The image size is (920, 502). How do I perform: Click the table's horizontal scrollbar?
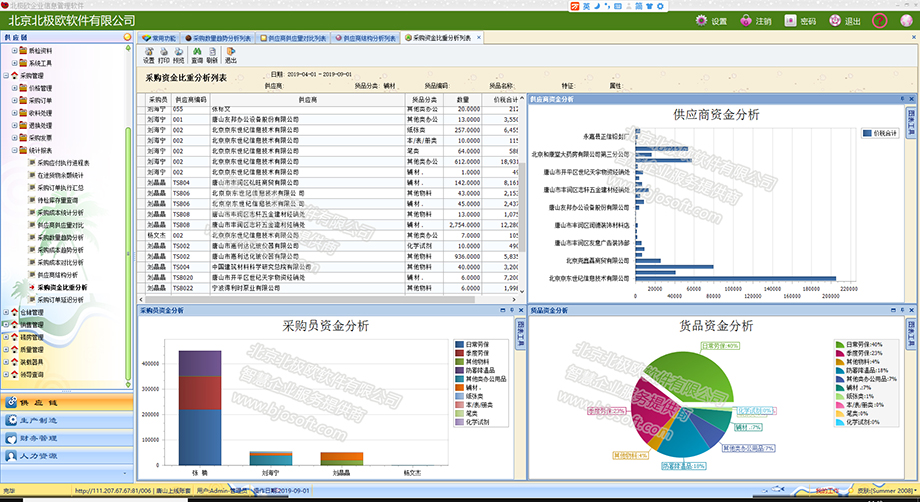308,300
